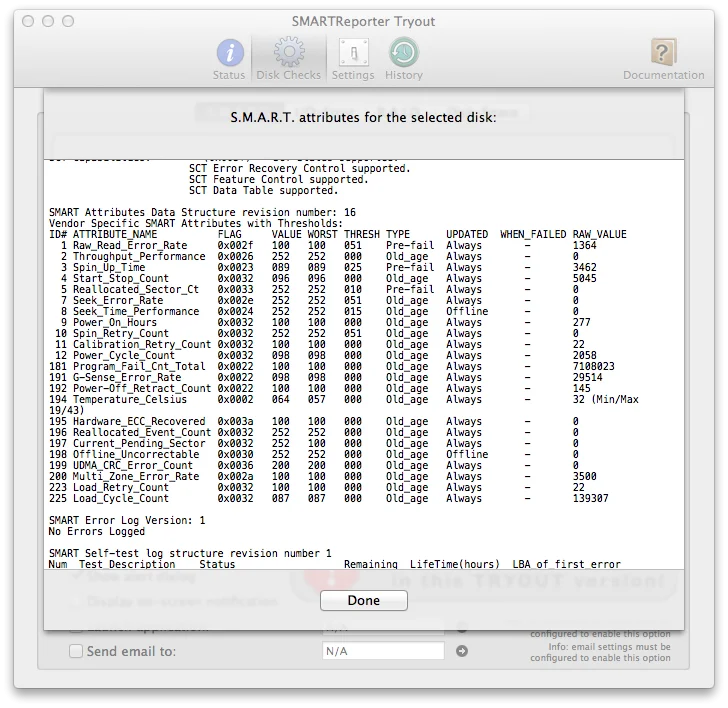Click the Power-Off_Retract_Count attribute
Image resolution: width=728 pixels, height=708 pixels.
tap(142, 388)
